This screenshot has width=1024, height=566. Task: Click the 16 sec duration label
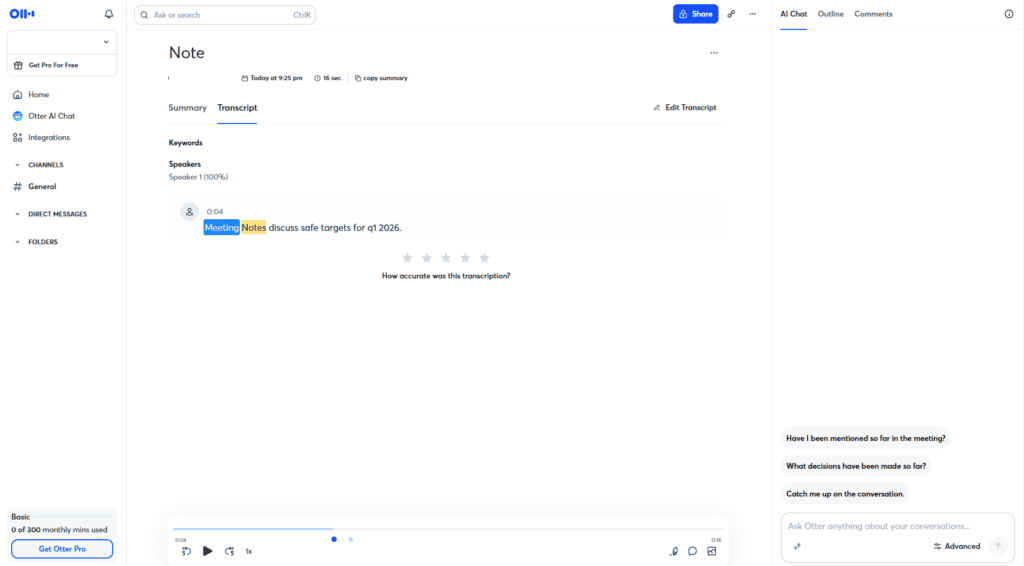pos(327,78)
